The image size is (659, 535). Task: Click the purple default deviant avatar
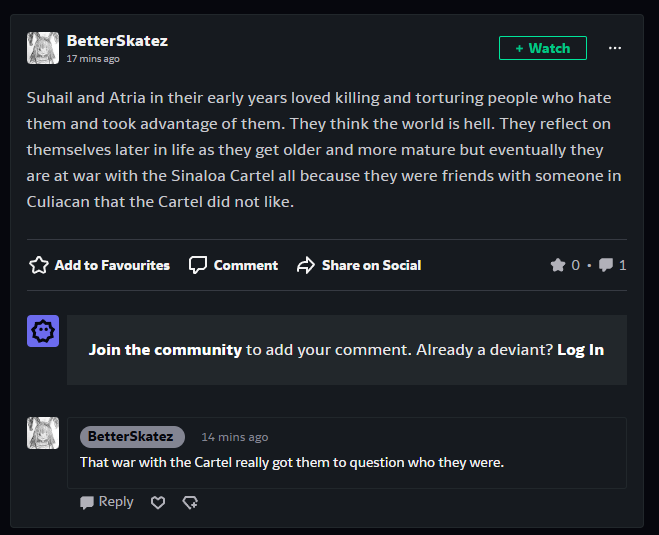click(43, 331)
